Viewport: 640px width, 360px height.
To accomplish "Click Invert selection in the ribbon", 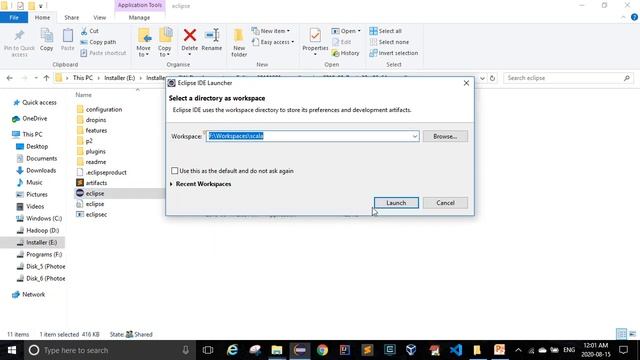I will tap(393, 53).
